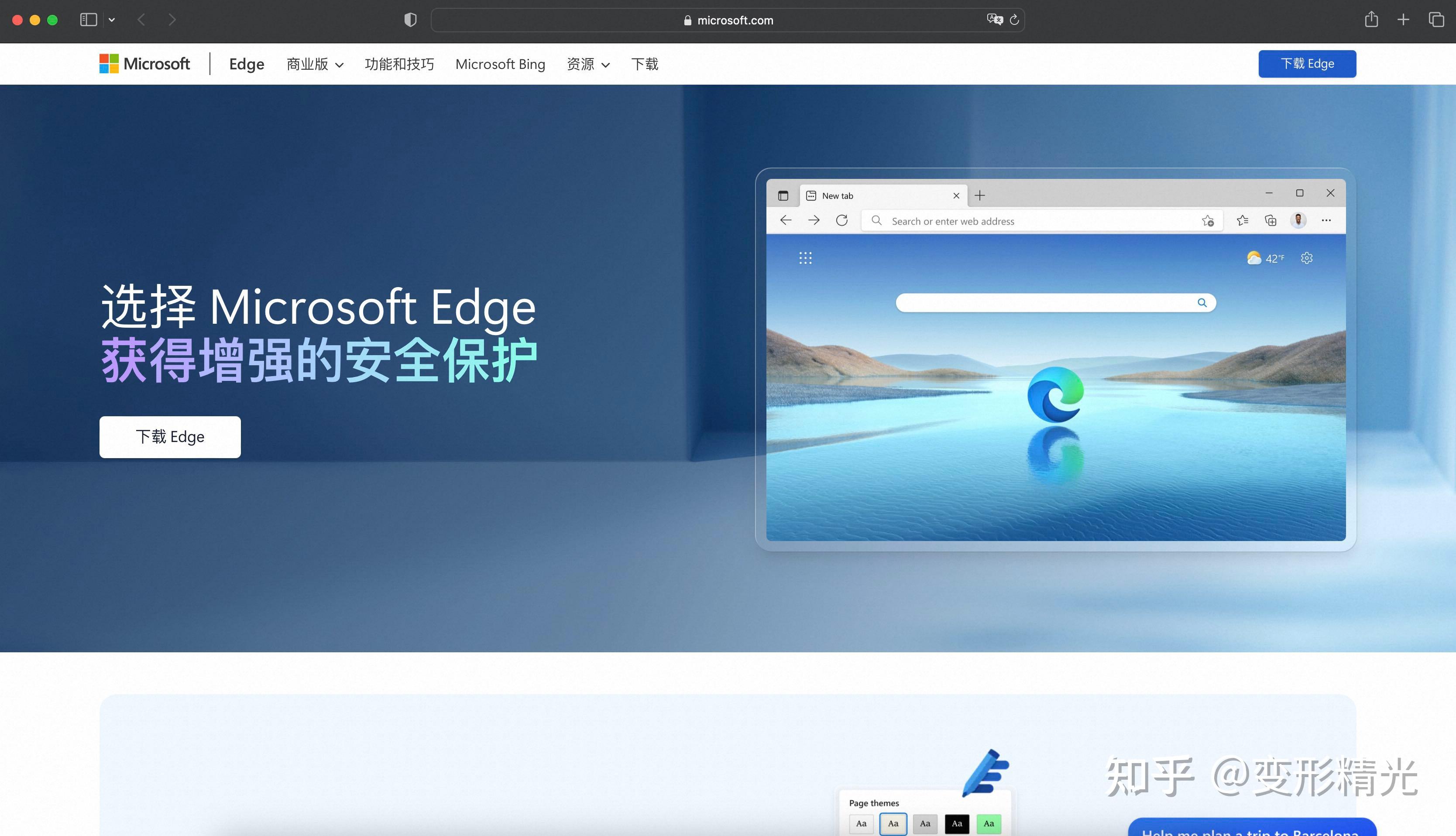
Task: Choose the black Aa page theme
Action: click(x=957, y=824)
